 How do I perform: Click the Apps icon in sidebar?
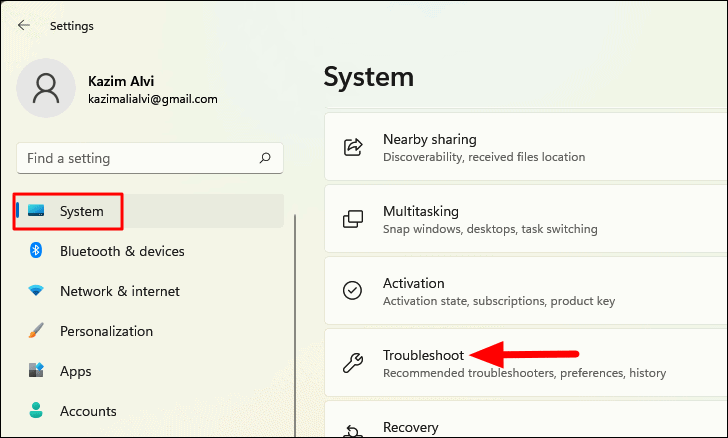(36, 370)
